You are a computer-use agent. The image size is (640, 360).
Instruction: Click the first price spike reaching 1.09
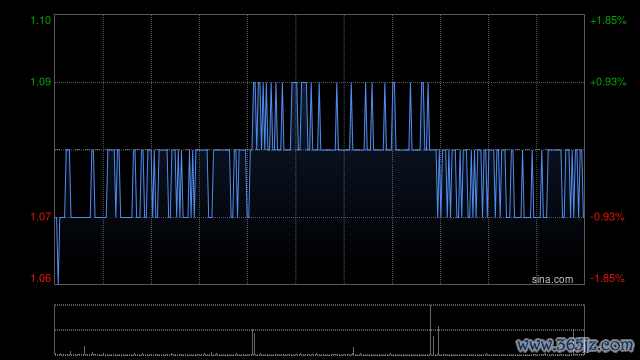click(254, 83)
